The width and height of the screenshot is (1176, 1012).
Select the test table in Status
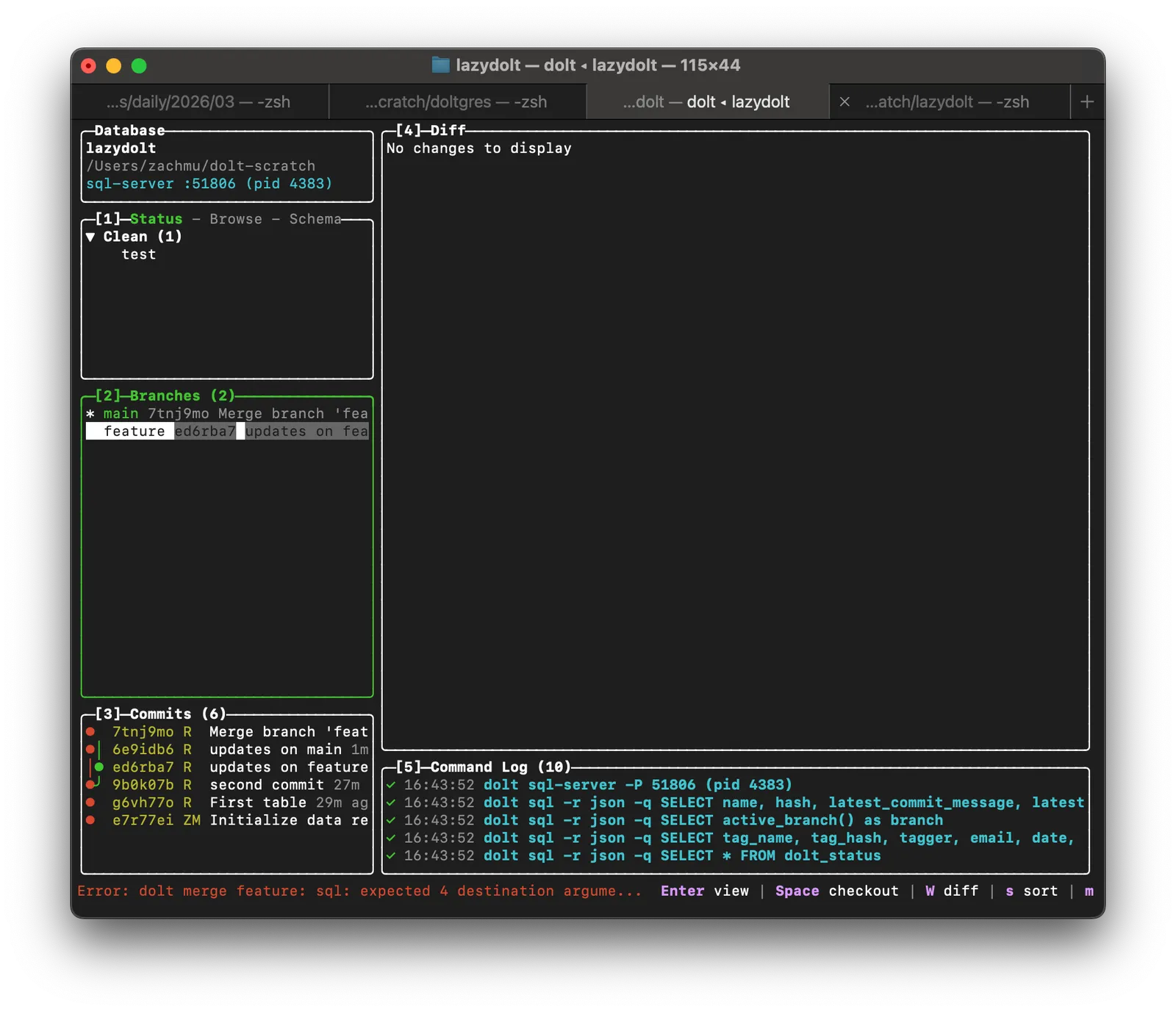(138, 254)
